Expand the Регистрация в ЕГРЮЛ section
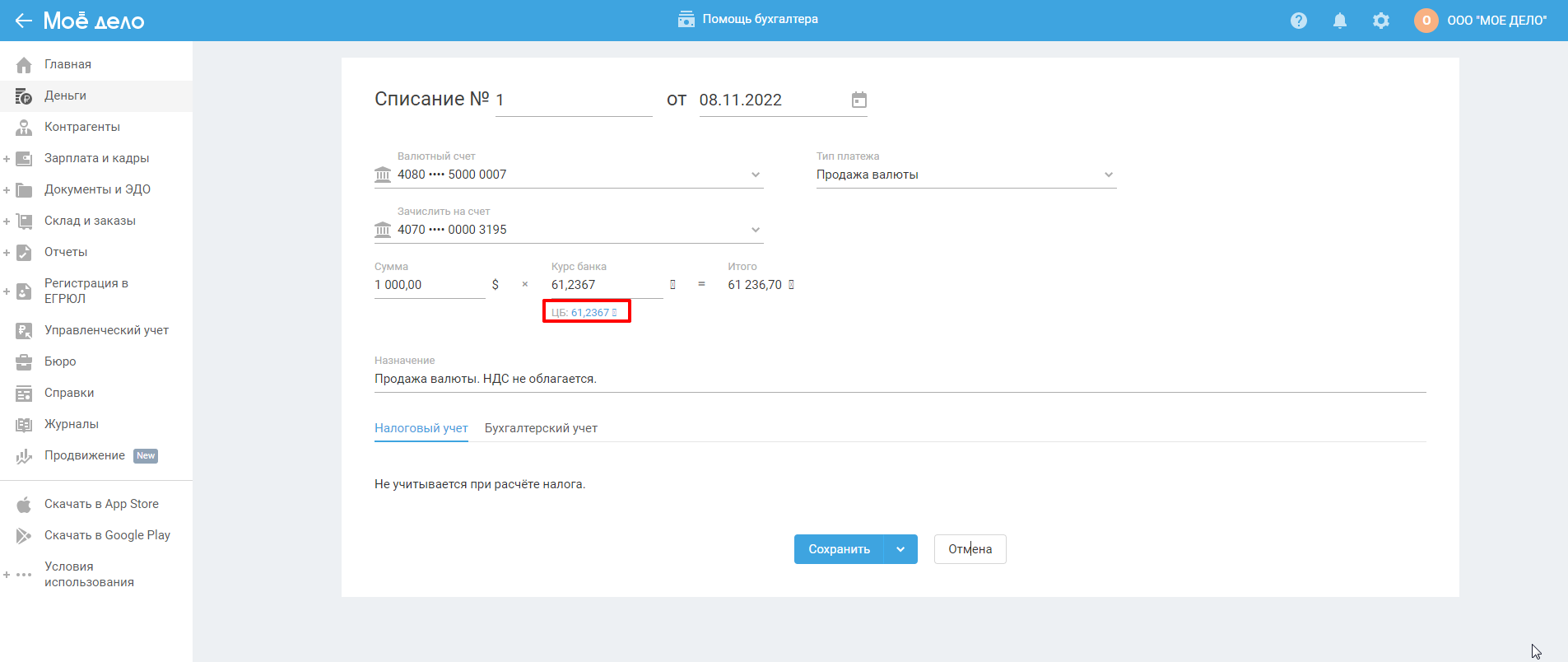Screen dimensions: 1568x662 pos(7,291)
